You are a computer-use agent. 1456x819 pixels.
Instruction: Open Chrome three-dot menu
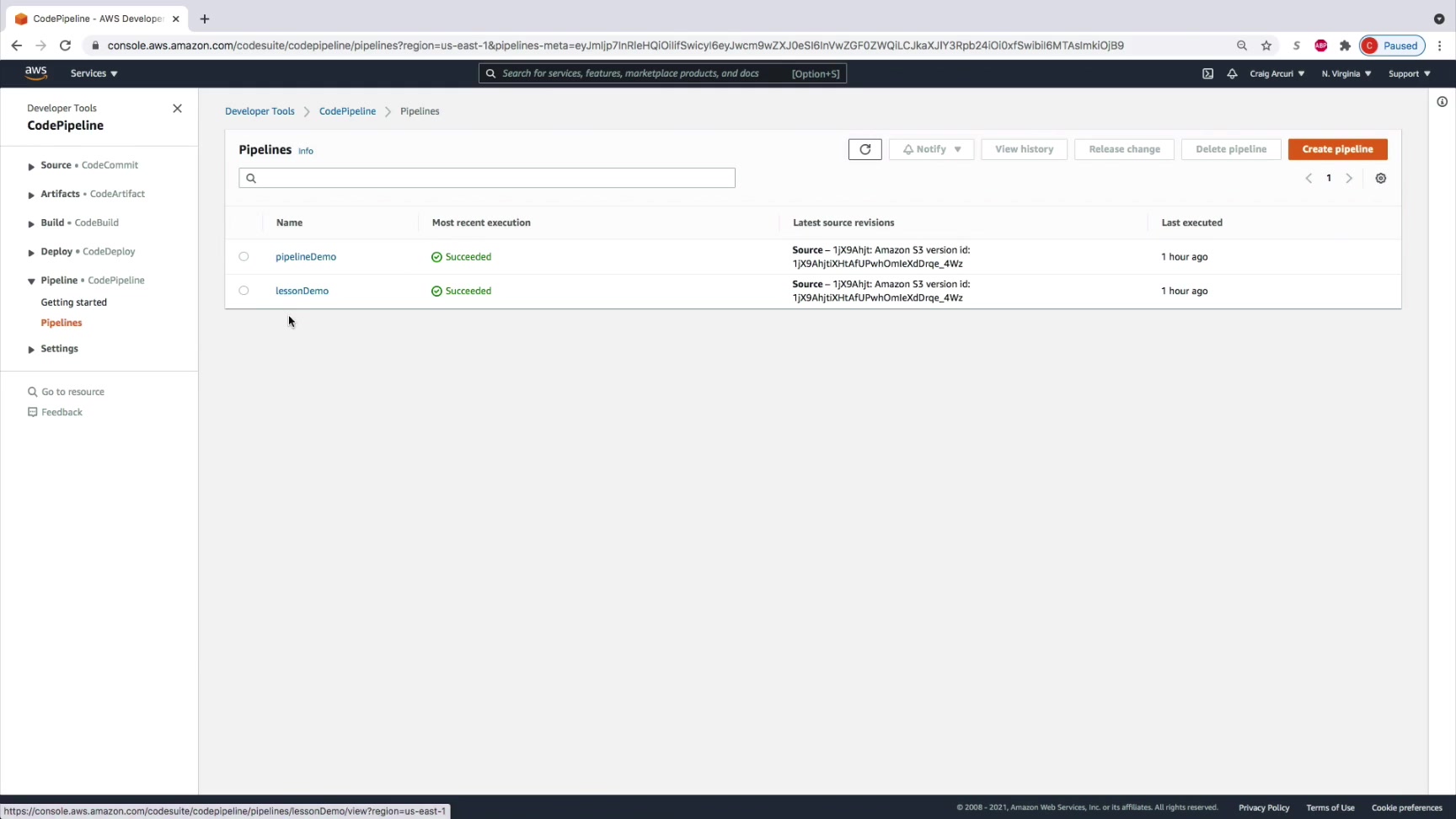tap(1440, 45)
